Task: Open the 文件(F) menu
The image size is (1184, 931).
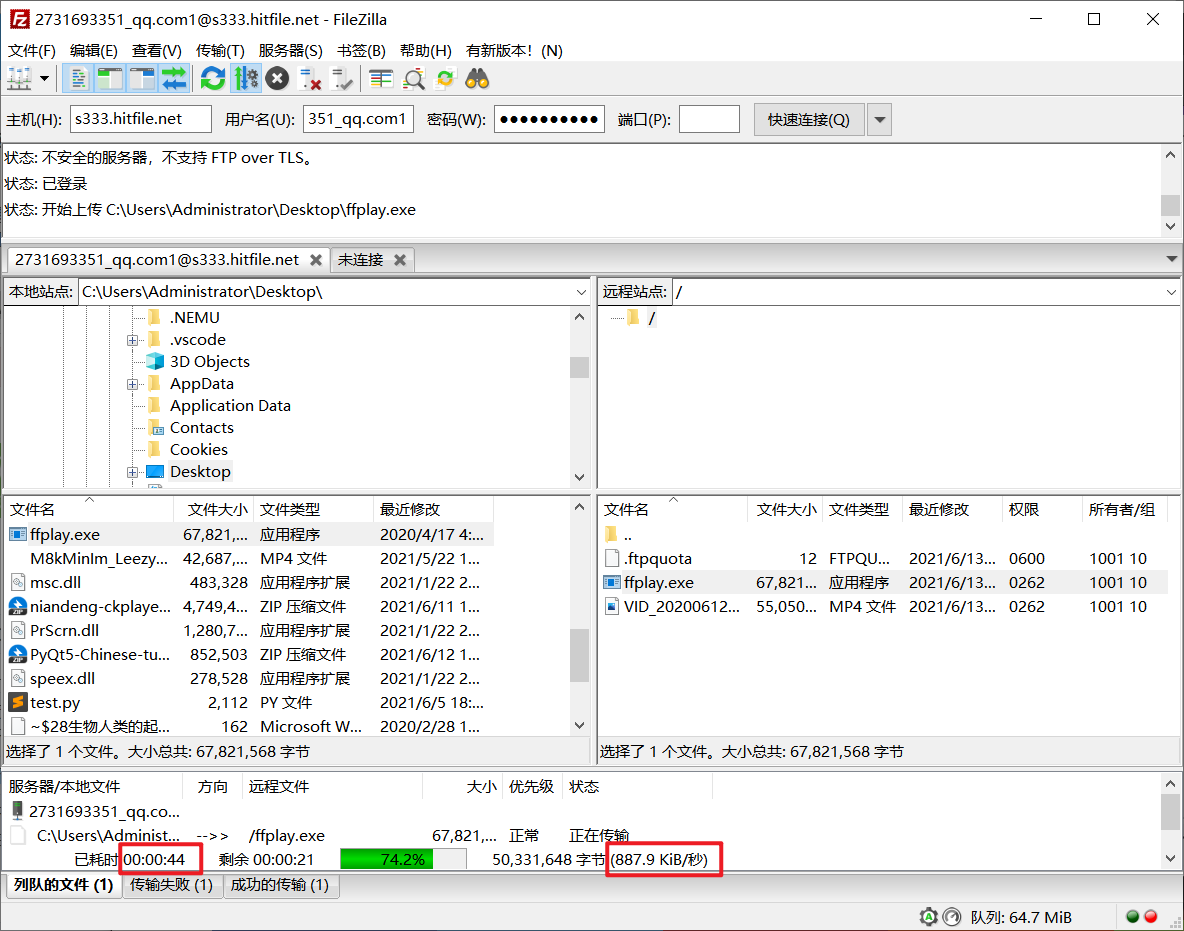Action: click(x=32, y=51)
